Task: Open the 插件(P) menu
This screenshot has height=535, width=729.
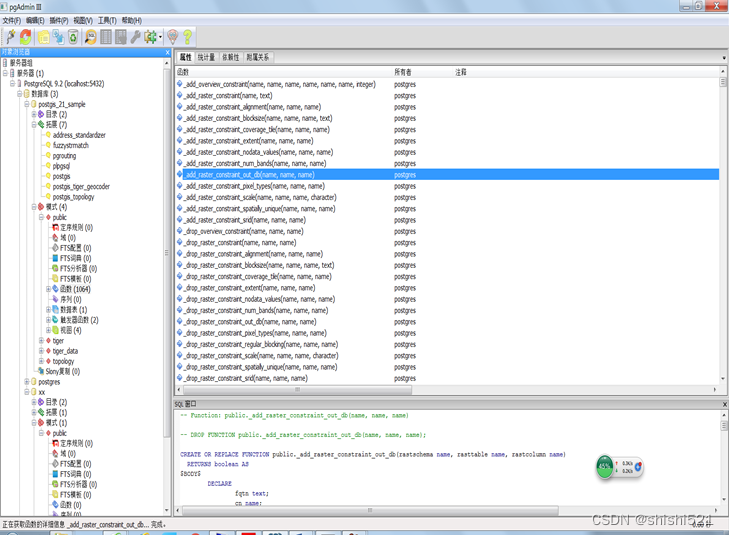Action: click(59, 20)
